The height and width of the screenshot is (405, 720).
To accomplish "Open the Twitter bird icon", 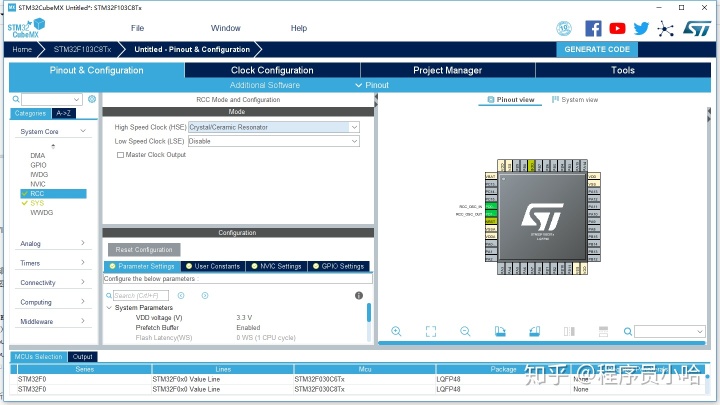I will coord(641,28).
